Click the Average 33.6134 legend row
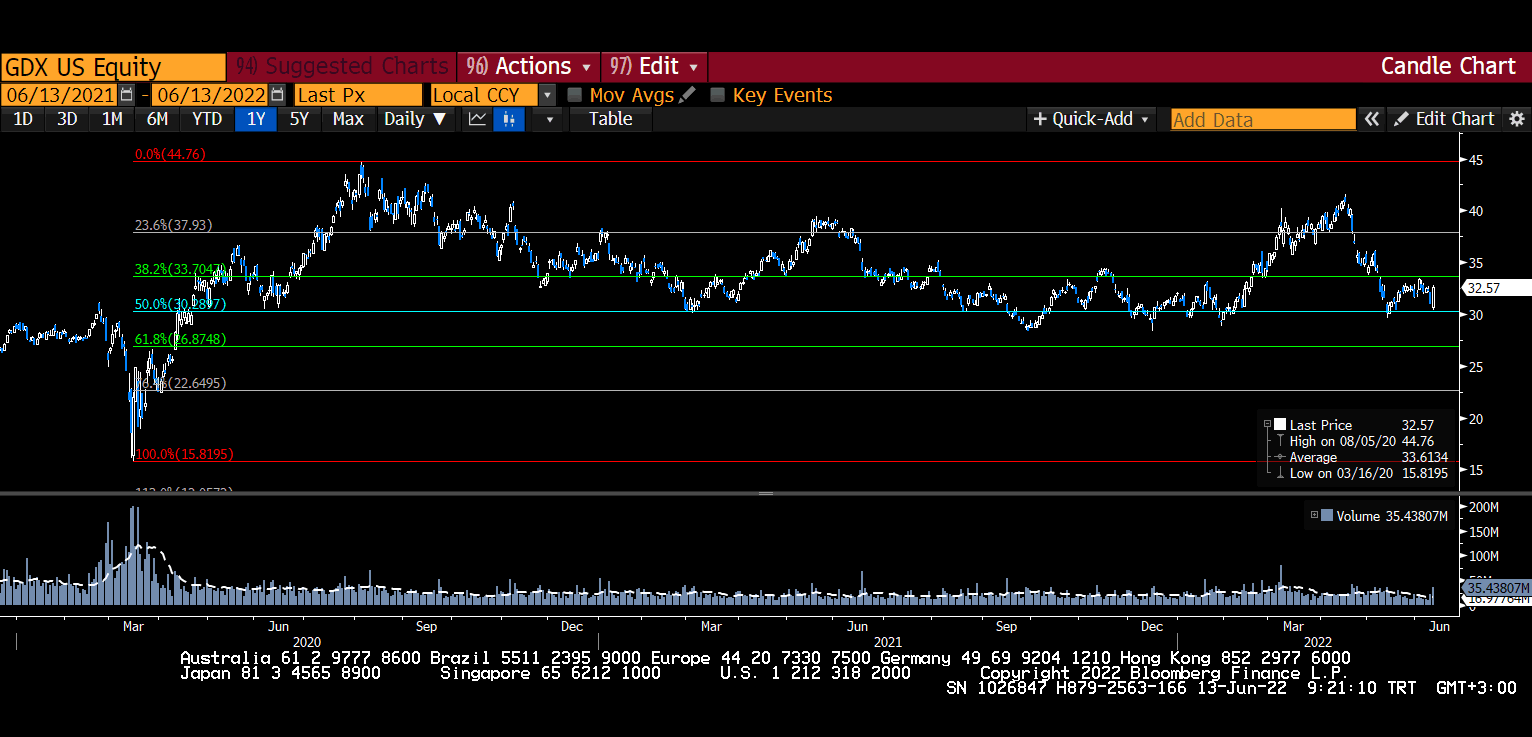 [x=1363, y=457]
